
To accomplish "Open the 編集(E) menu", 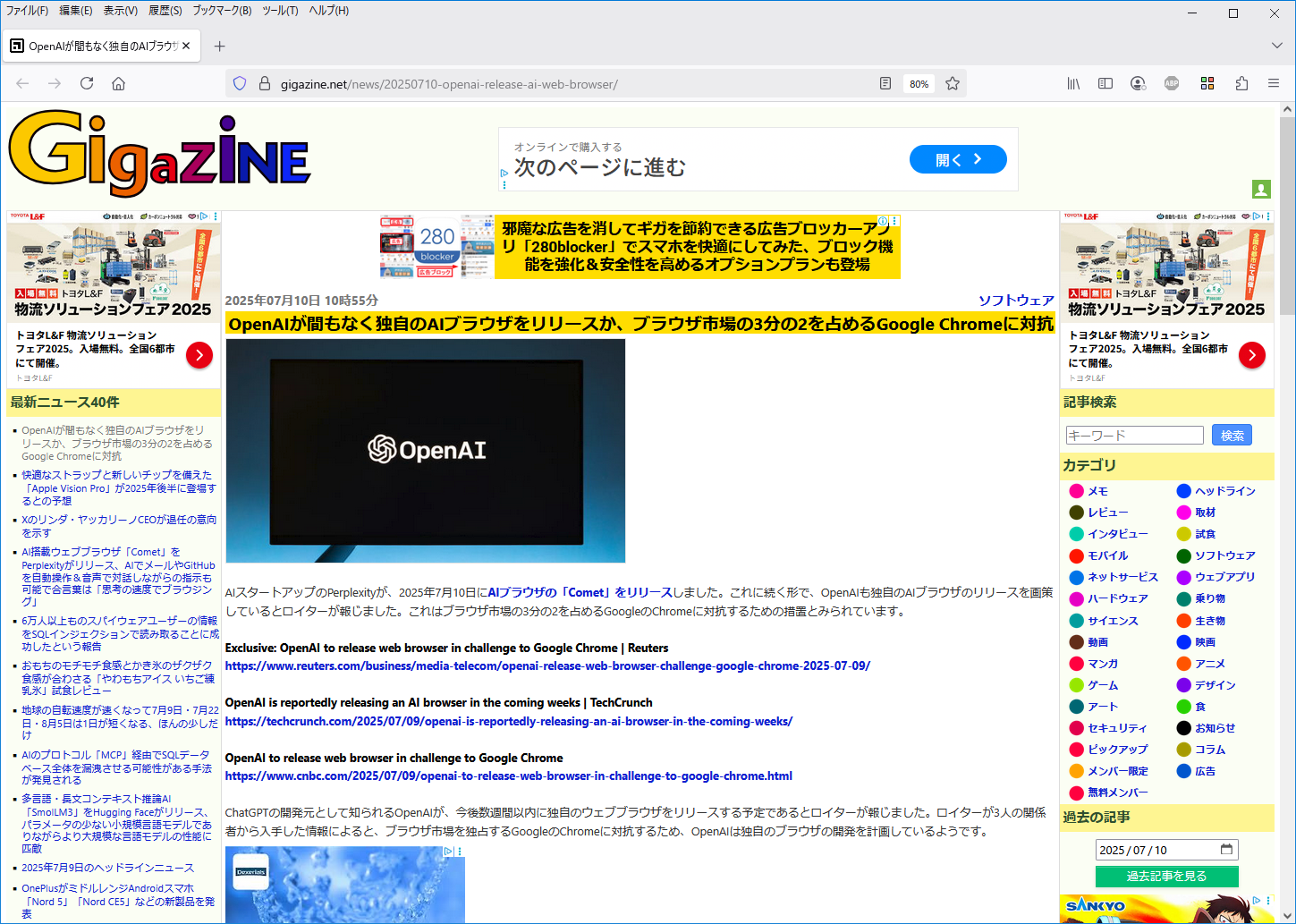I will coord(75,11).
